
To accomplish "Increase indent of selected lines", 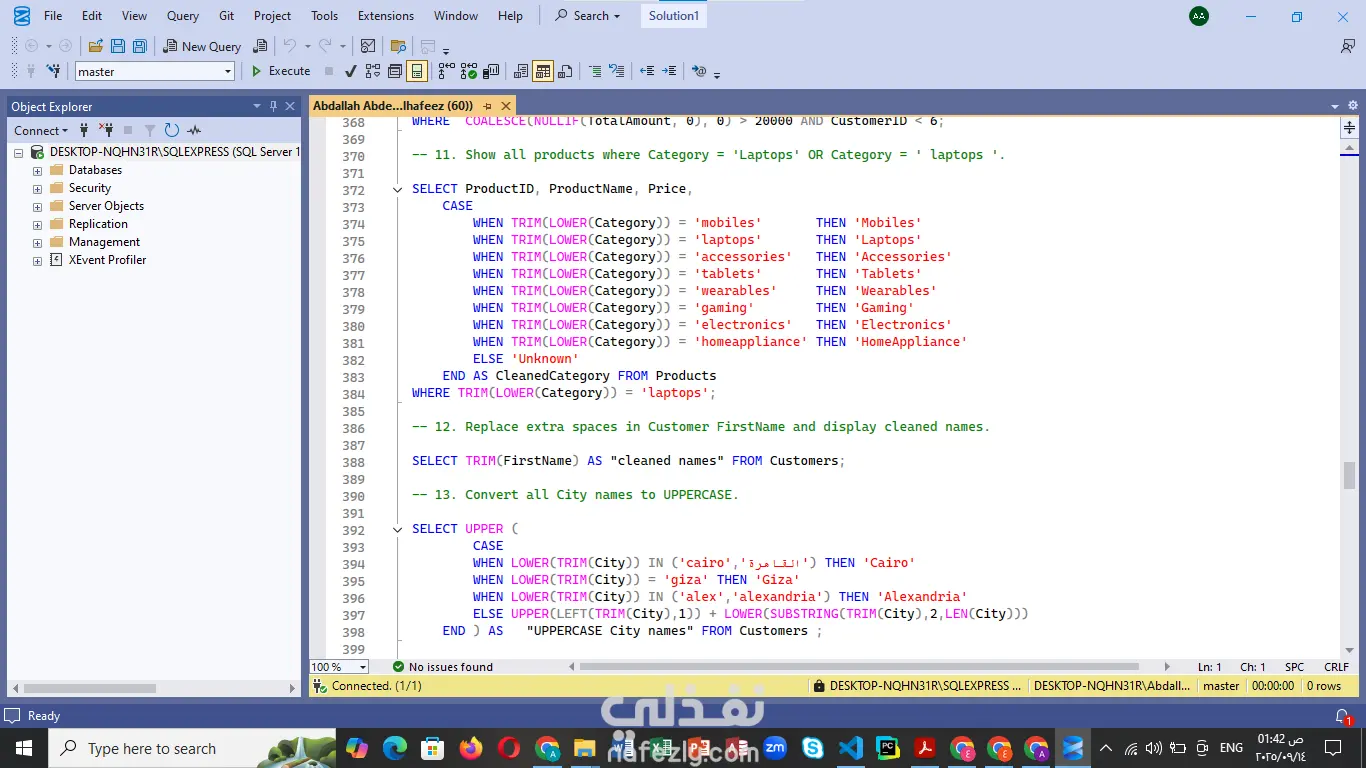I will [x=669, y=71].
